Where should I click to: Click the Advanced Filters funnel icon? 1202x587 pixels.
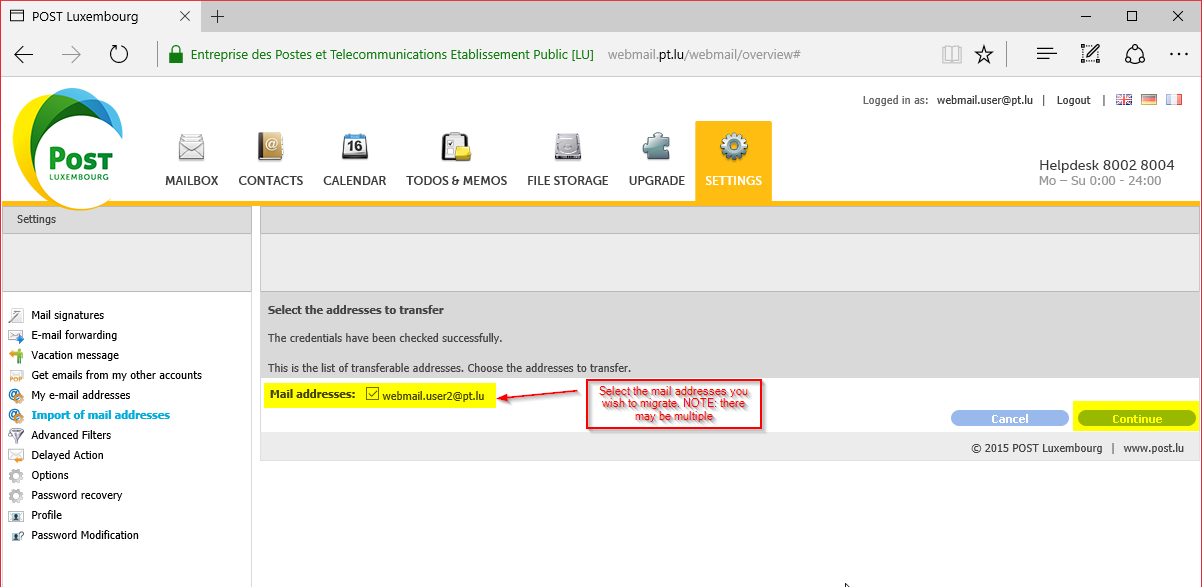pyautogui.click(x=16, y=435)
